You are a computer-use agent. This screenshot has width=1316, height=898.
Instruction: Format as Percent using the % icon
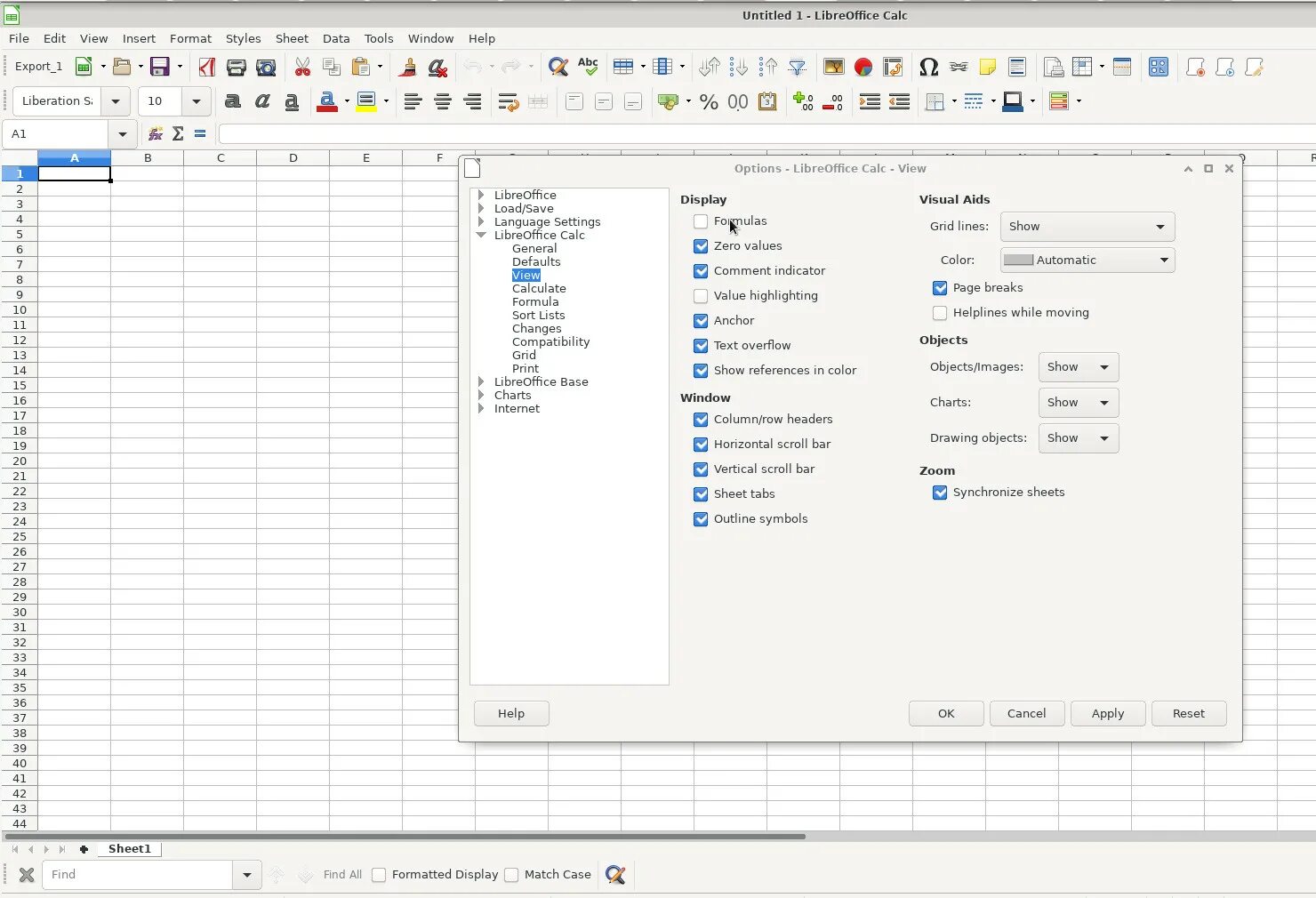click(709, 101)
